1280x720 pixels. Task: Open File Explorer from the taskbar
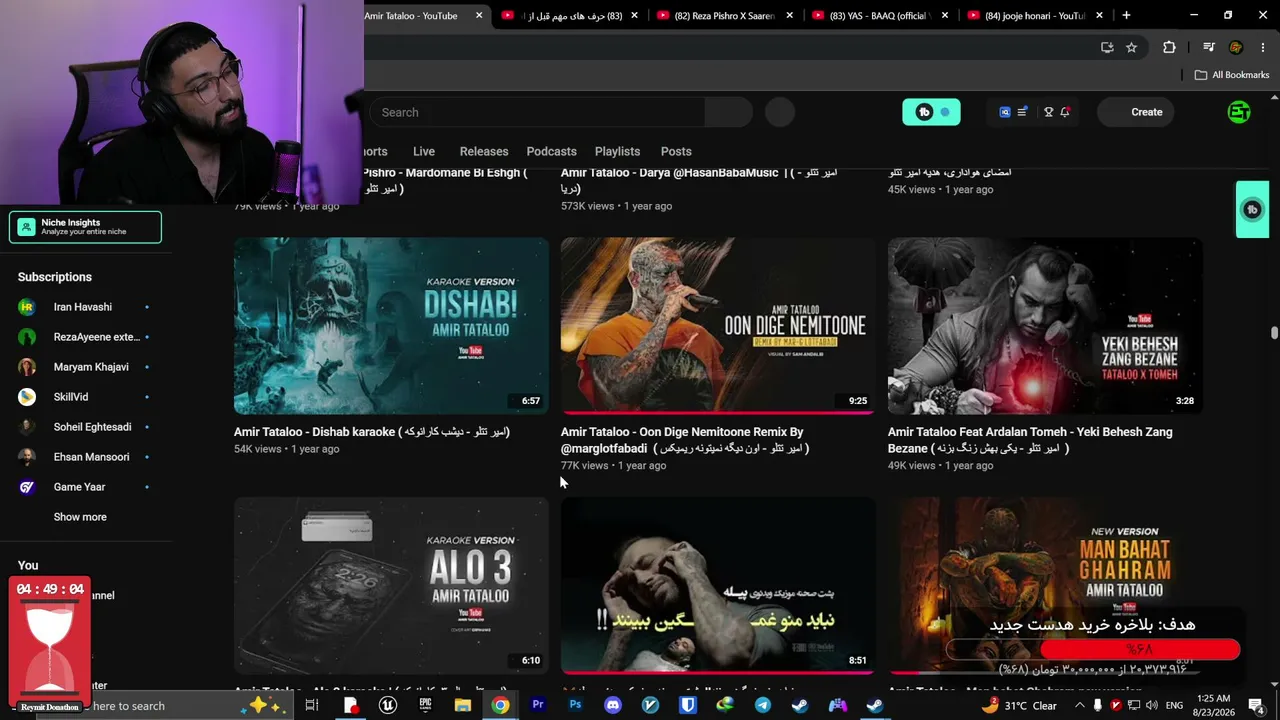click(x=463, y=705)
